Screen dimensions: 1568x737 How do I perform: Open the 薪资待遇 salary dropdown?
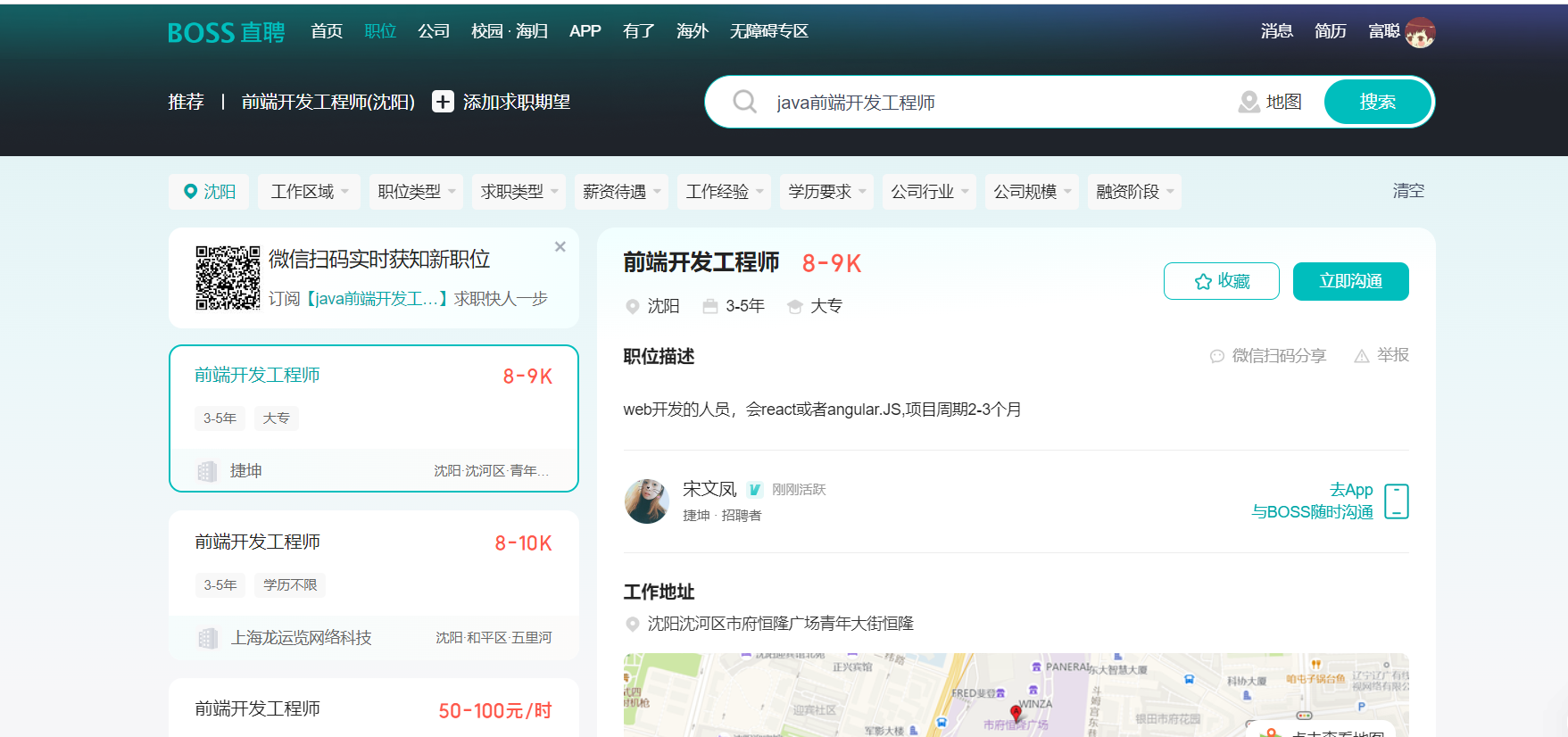point(621,192)
